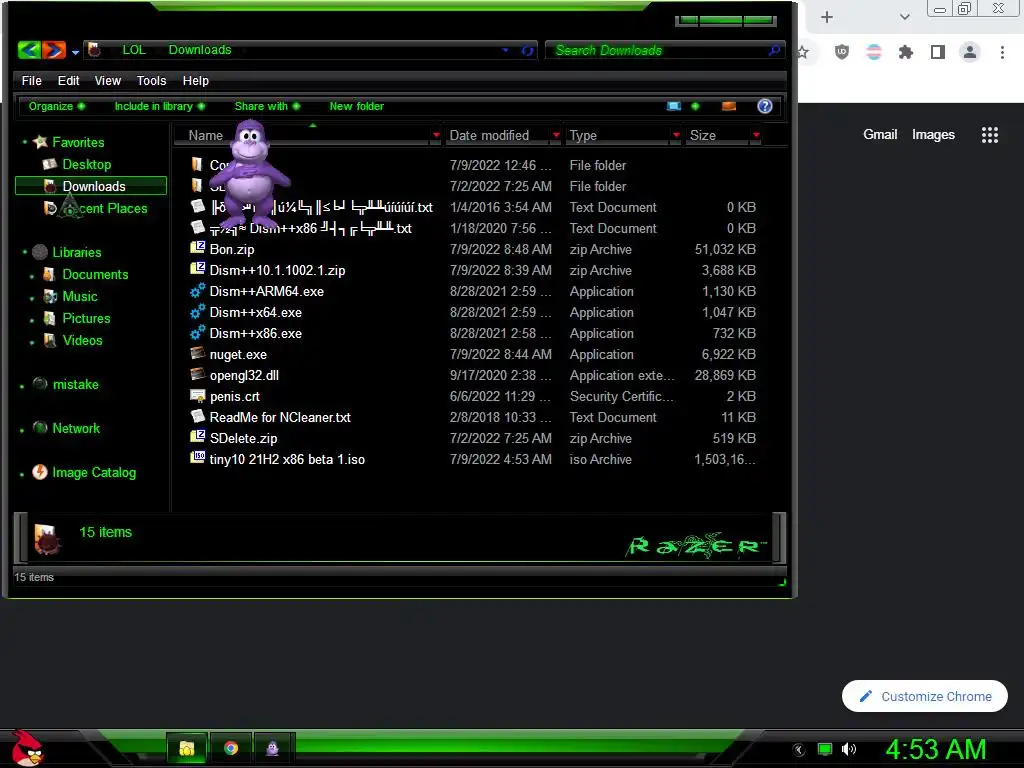Image resolution: width=1024 pixels, height=768 pixels.
Task: Open the Gmail link in Chrome
Action: point(880,135)
